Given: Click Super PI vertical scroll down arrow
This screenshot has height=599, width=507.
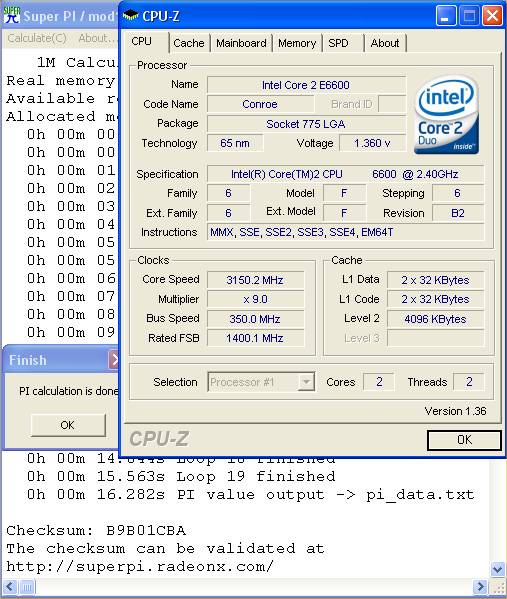Looking at the screenshot, I should pos(497,569).
